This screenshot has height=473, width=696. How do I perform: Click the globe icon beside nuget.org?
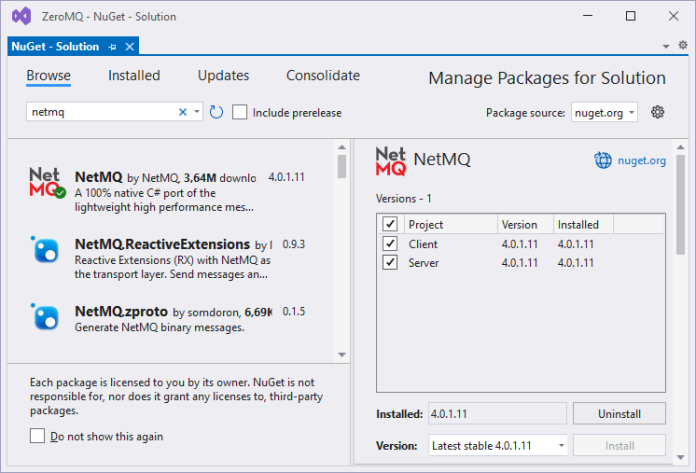[x=603, y=160]
